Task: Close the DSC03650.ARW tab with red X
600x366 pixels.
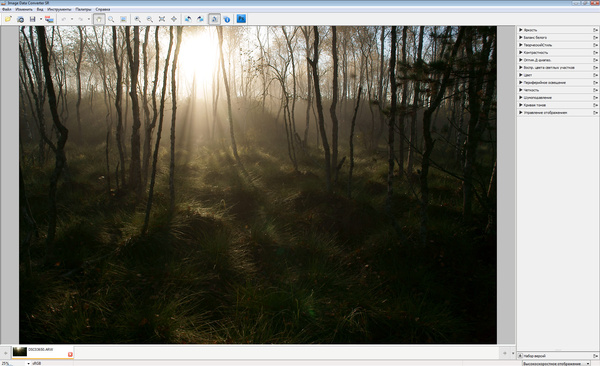Action: [70, 355]
